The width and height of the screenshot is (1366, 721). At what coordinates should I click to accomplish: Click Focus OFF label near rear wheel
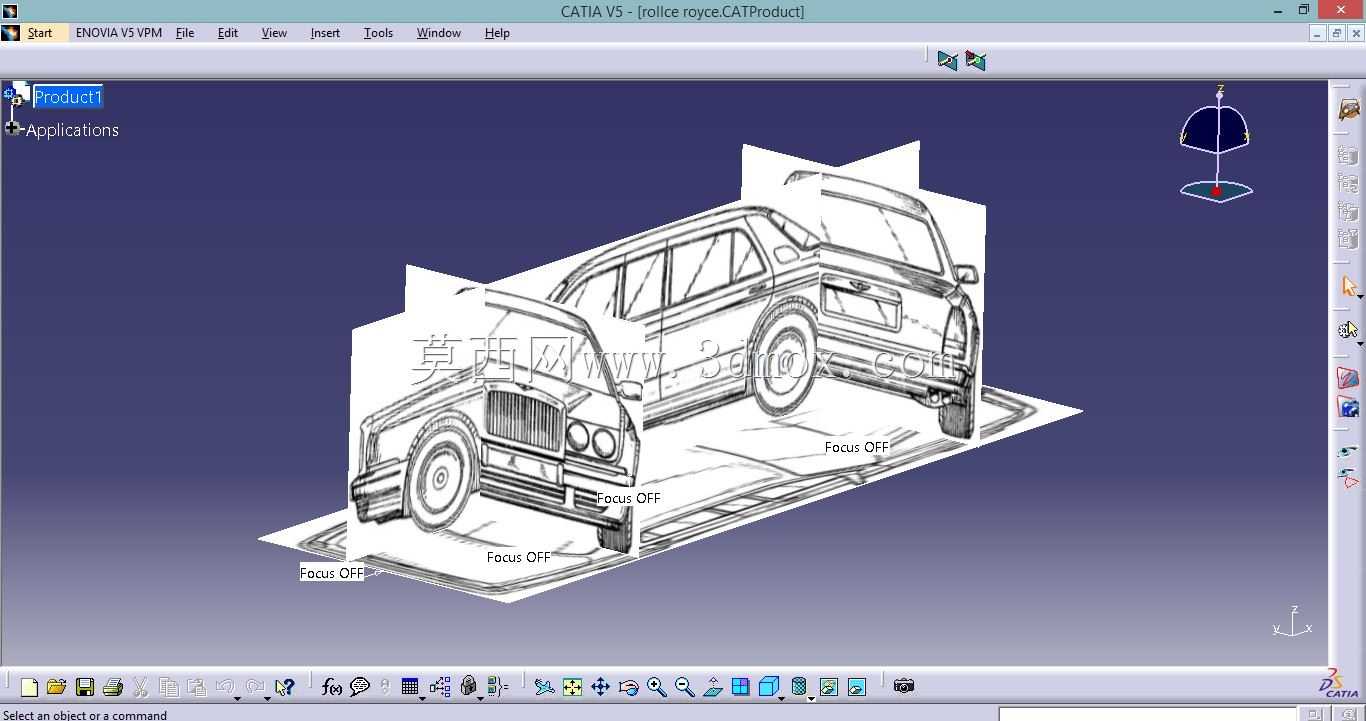856,447
